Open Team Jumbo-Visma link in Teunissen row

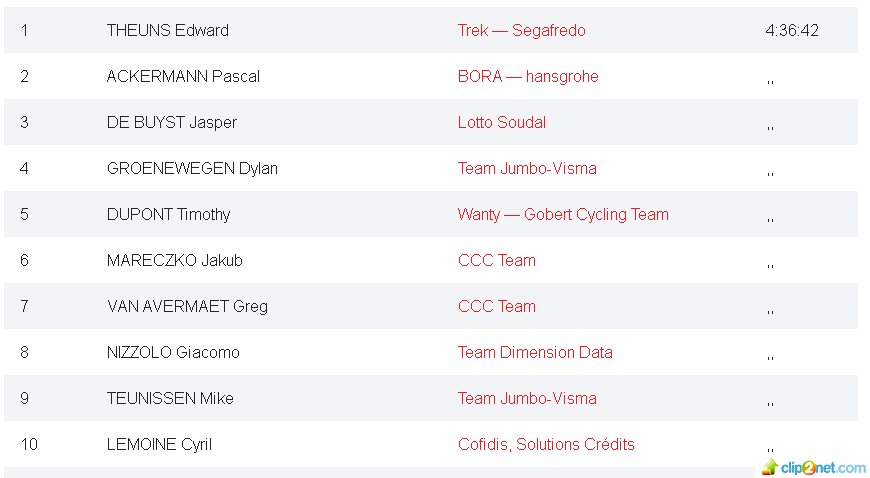[527, 399]
